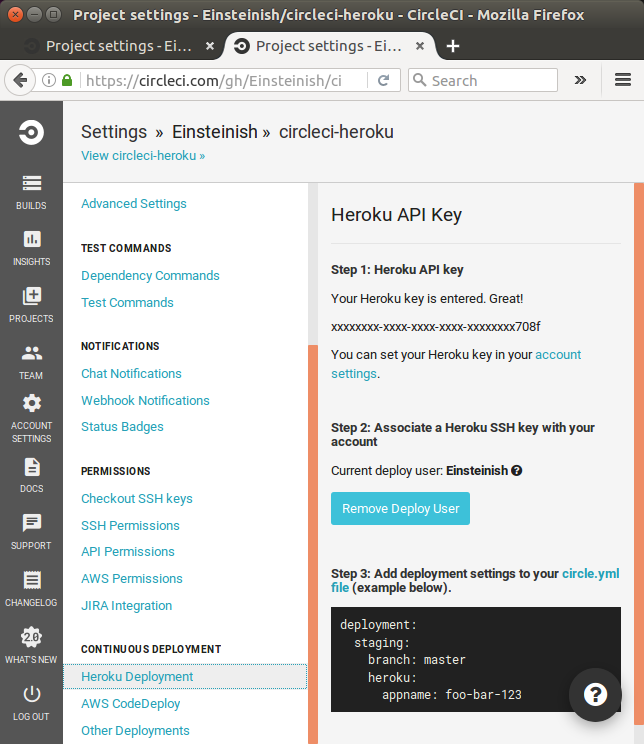Screen dimensions: 644x744
Task: Open Status Badges page
Action: point(122,427)
